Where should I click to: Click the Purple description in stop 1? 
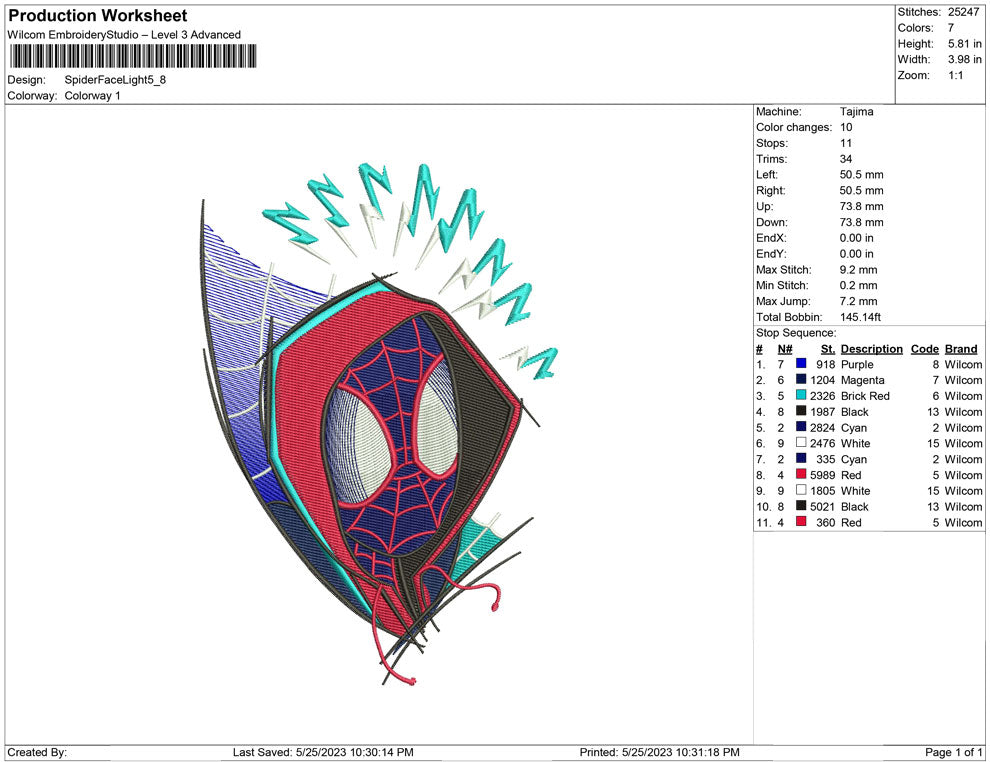[857, 365]
